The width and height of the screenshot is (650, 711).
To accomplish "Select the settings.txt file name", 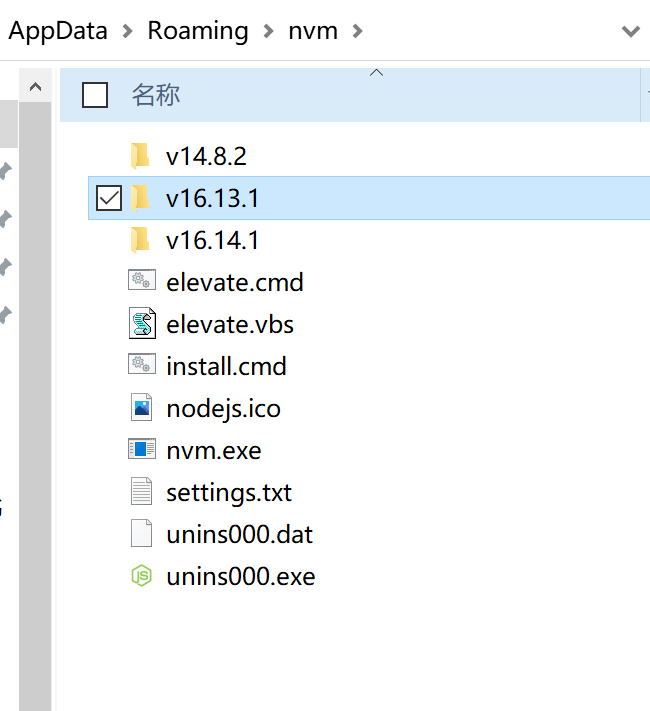I will pyautogui.click(x=229, y=492).
